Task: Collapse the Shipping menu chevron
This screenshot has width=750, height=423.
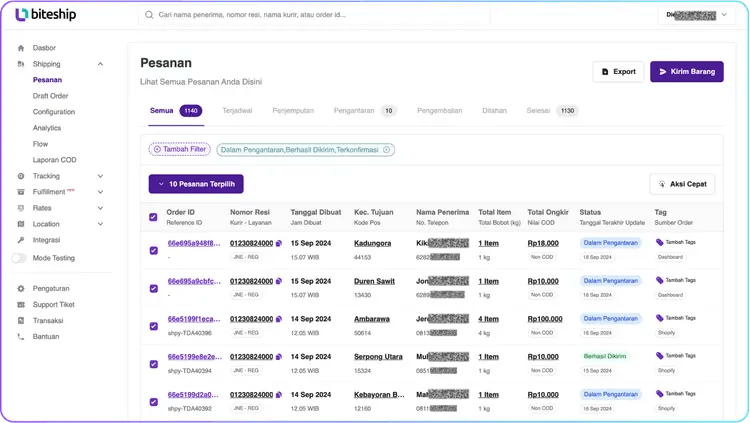Action: click(x=100, y=64)
